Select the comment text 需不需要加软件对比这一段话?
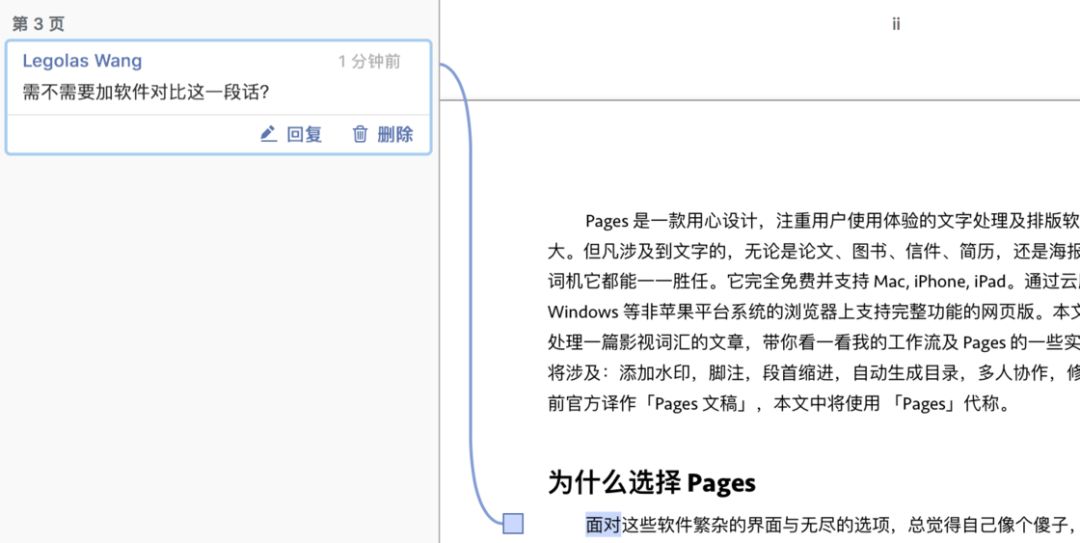 coord(145,92)
